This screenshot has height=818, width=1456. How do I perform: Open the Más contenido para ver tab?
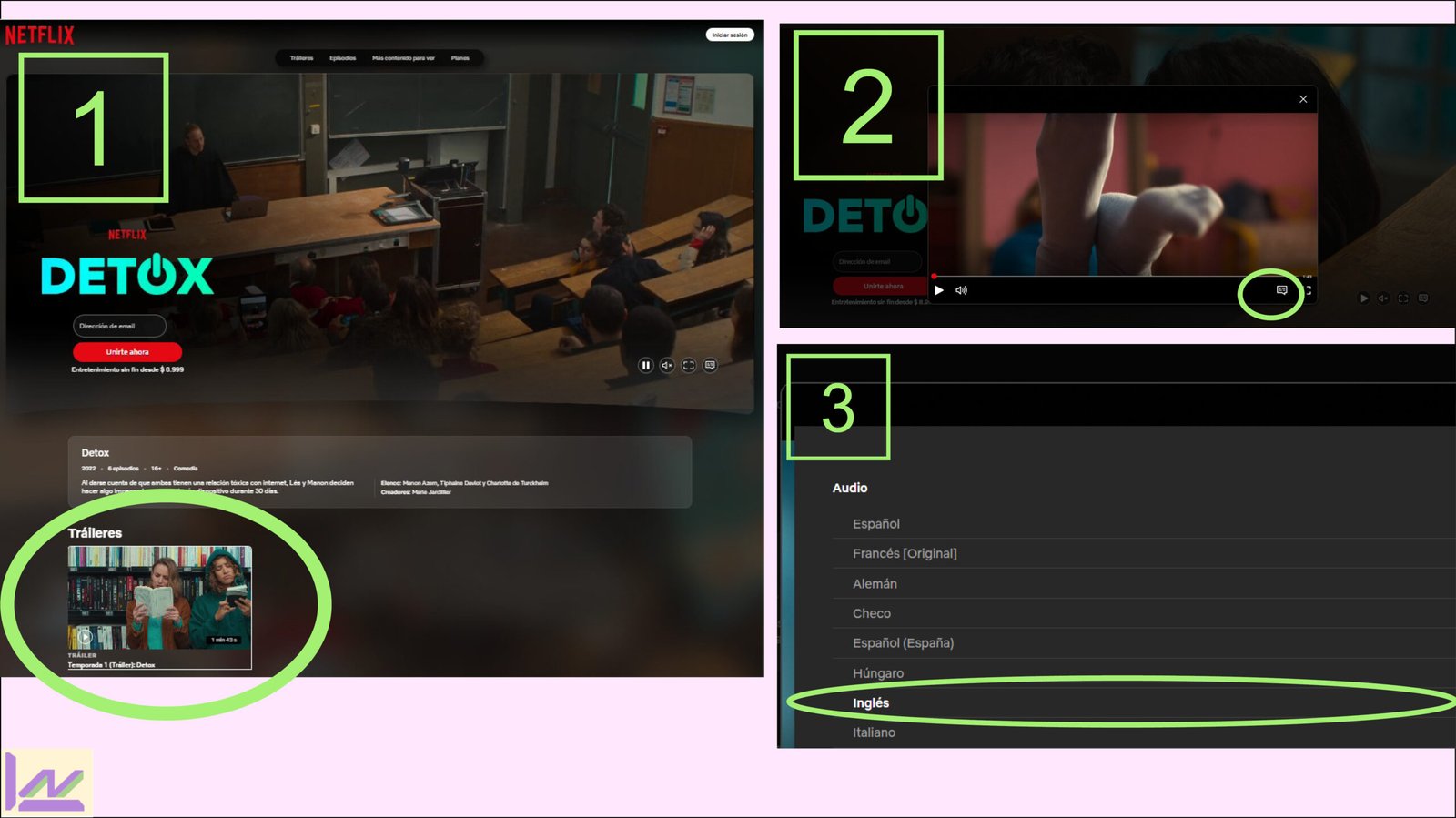pyautogui.click(x=403, y=58)
